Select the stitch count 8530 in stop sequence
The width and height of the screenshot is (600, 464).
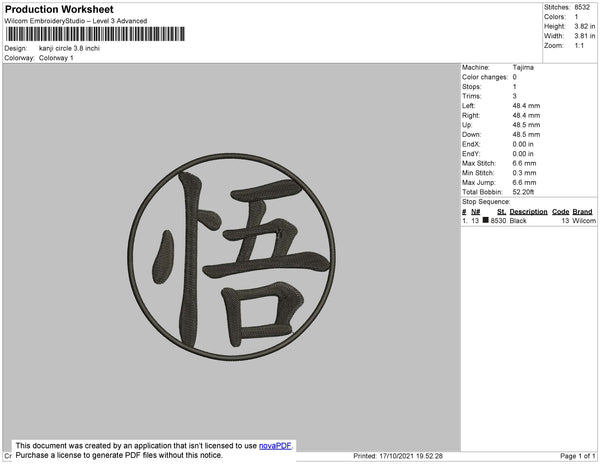pyautogui.click(x=498, y=221)
